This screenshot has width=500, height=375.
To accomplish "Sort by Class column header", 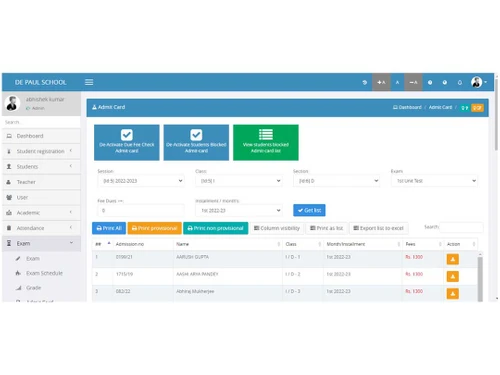I will [x=303, y=244].
